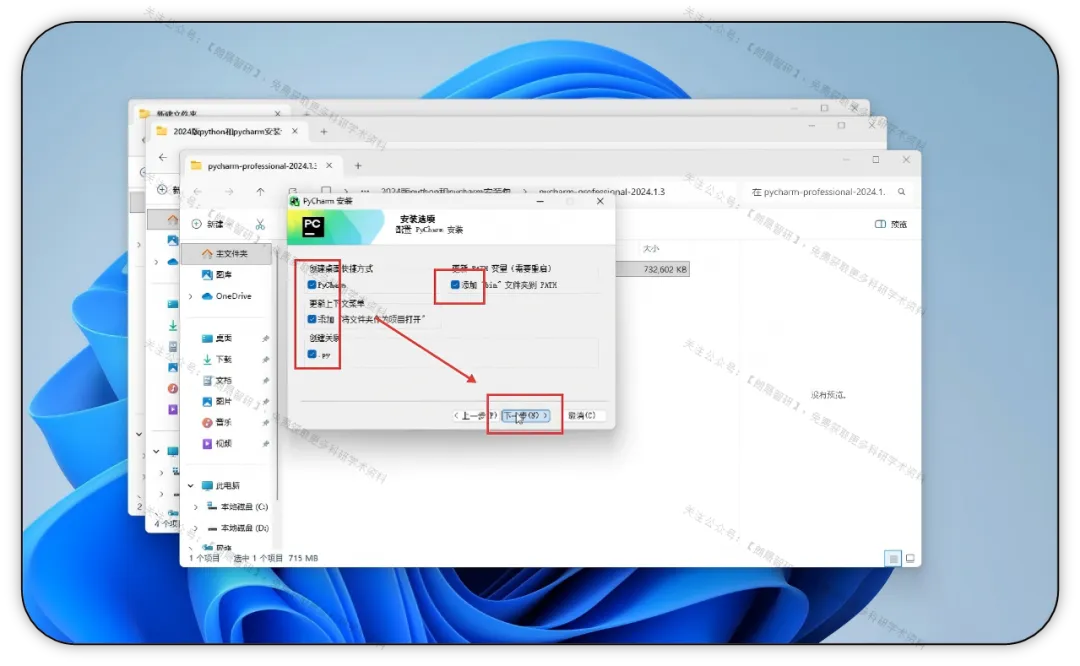
Task: Click the 取消(C) cancel button in installer
Action: point(582,415)
